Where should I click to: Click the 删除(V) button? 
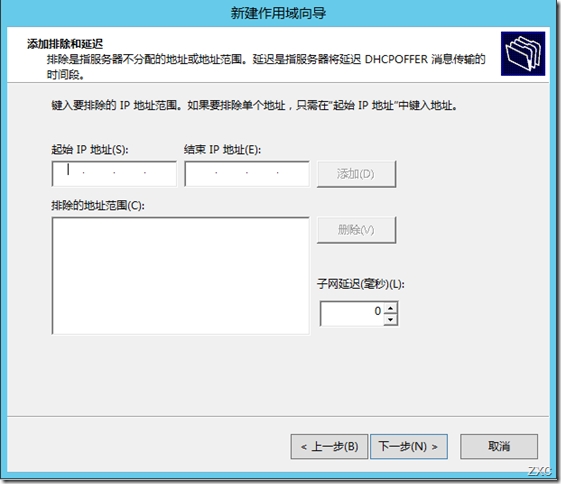pos(356,230)
